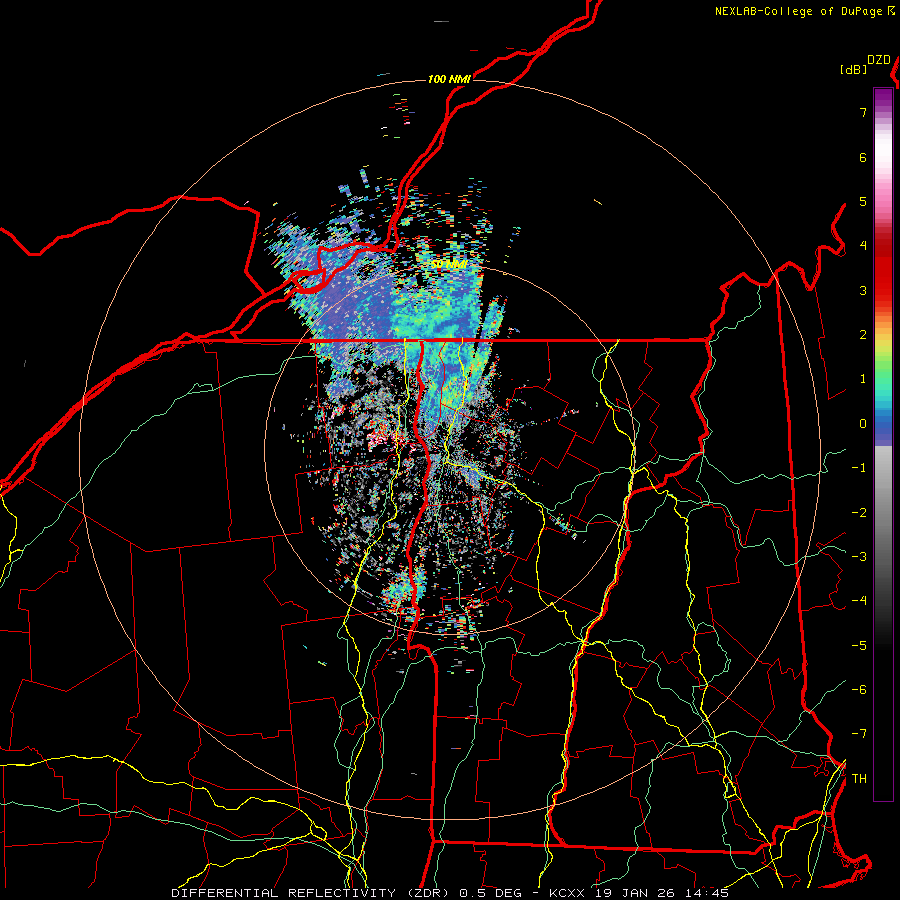The width and height of the screenshot is (900, 900).
Task: Click the -2 dB value on the scale
Action: [x=859, y=513]
